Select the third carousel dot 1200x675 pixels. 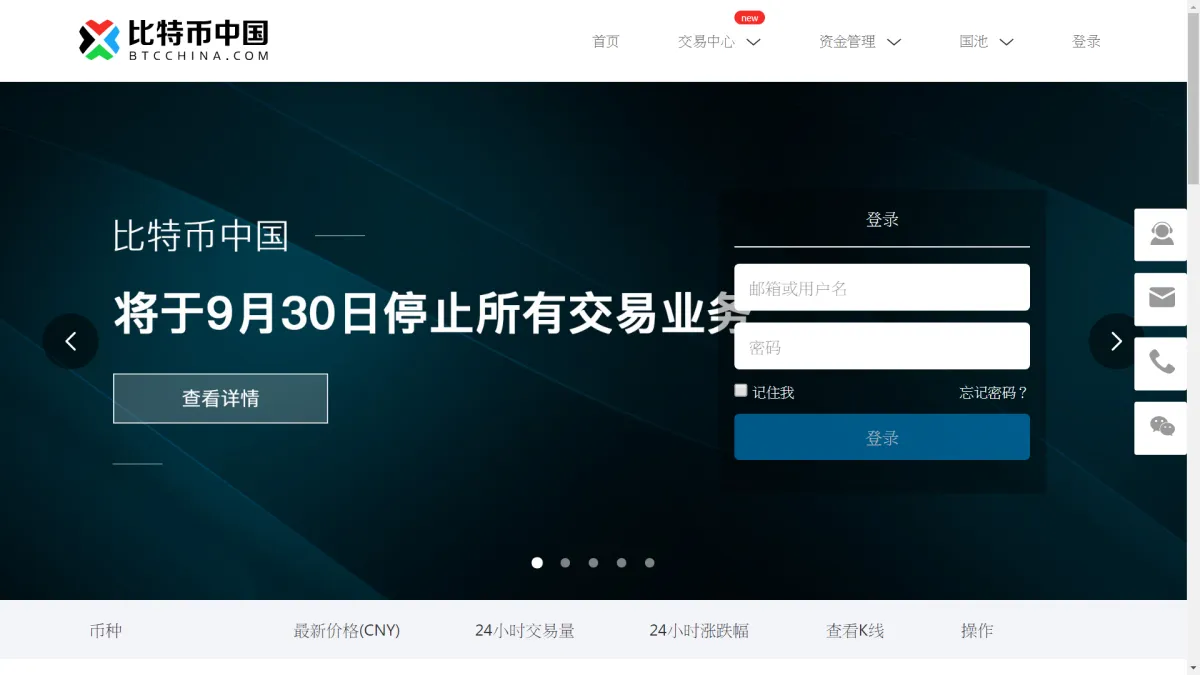point(593,563)
